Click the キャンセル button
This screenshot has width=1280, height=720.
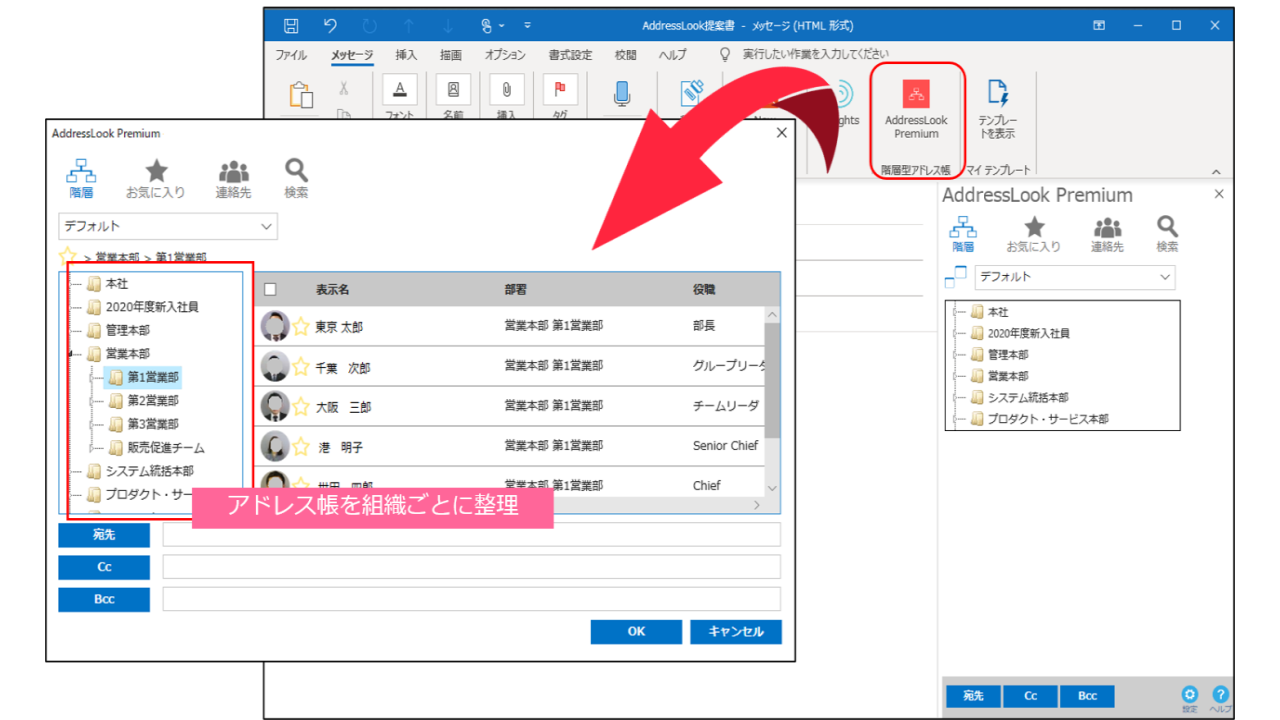point(736,632)
